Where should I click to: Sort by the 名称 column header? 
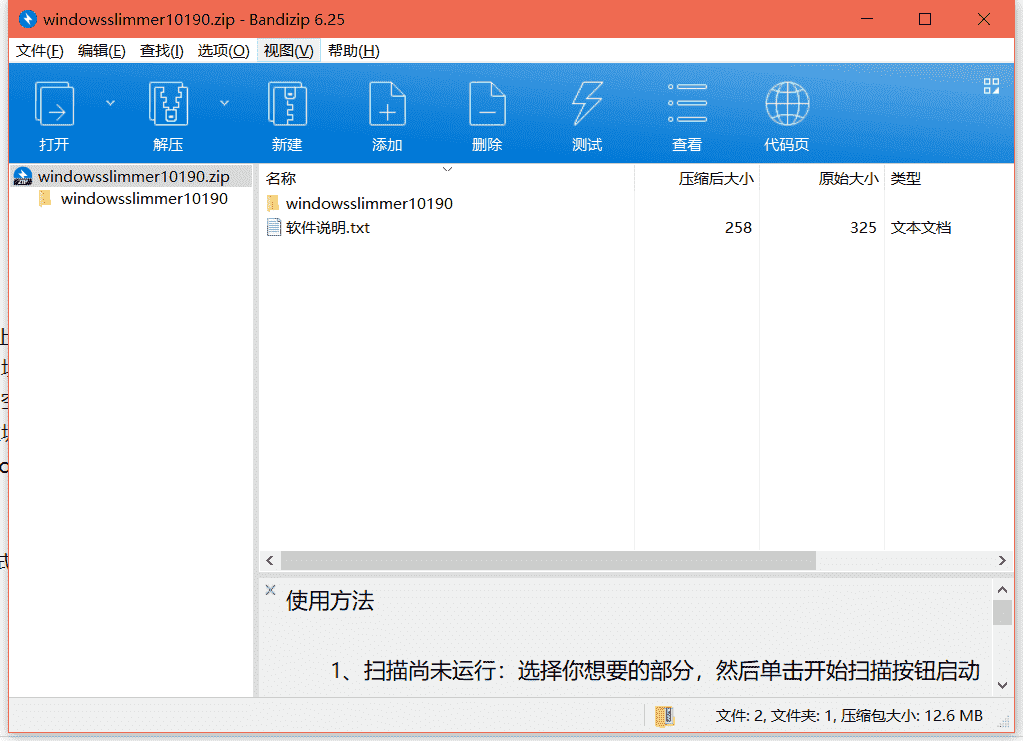tap(447, 178)
